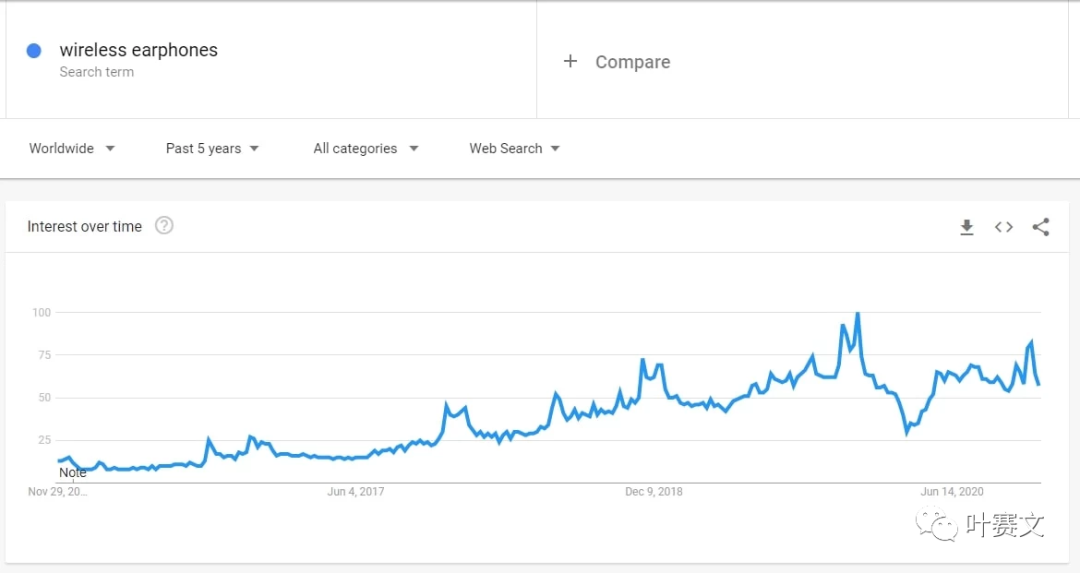Click the Interest over time title

click(x=84, y=227)
